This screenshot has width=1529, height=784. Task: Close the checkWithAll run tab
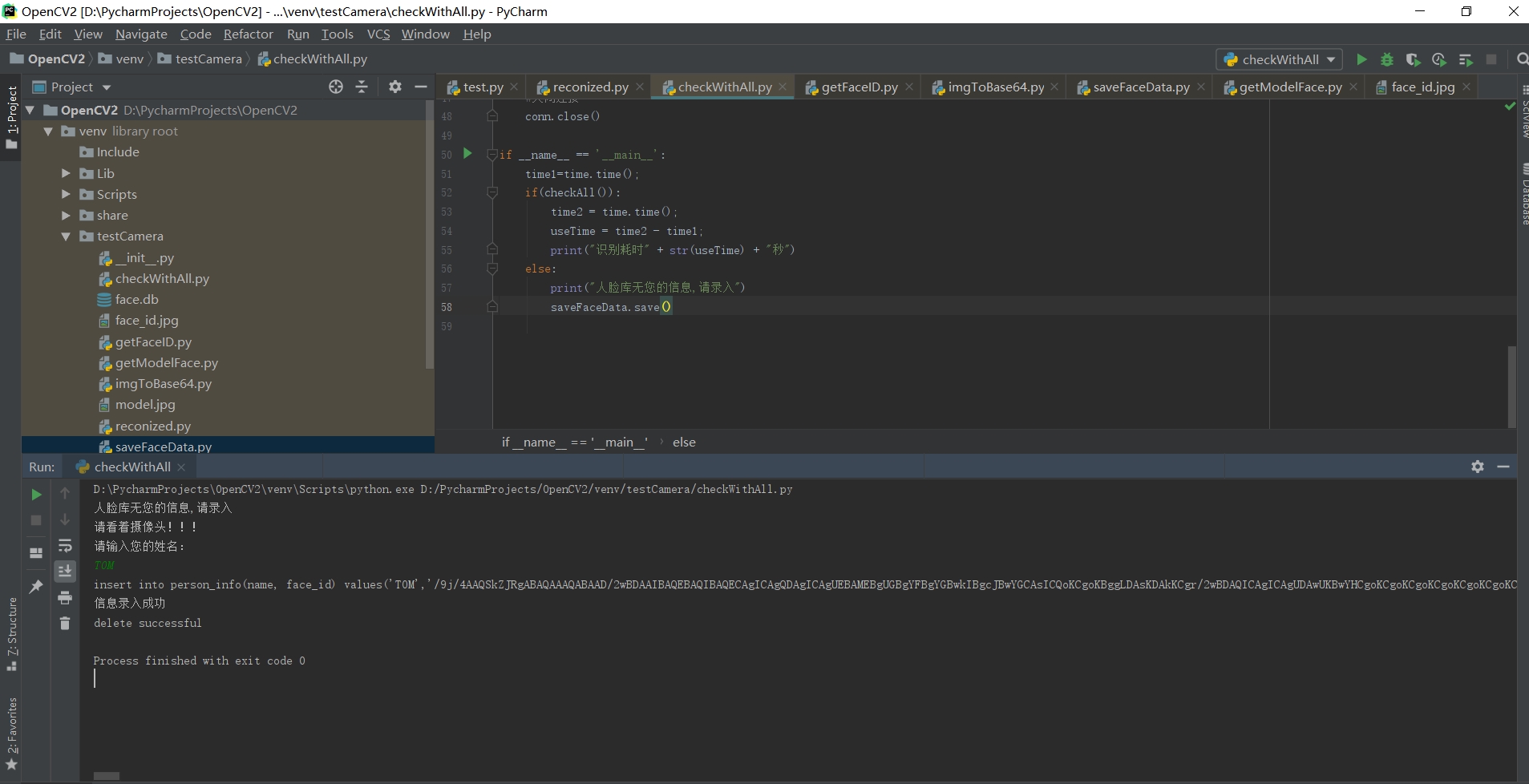[181, 467]
